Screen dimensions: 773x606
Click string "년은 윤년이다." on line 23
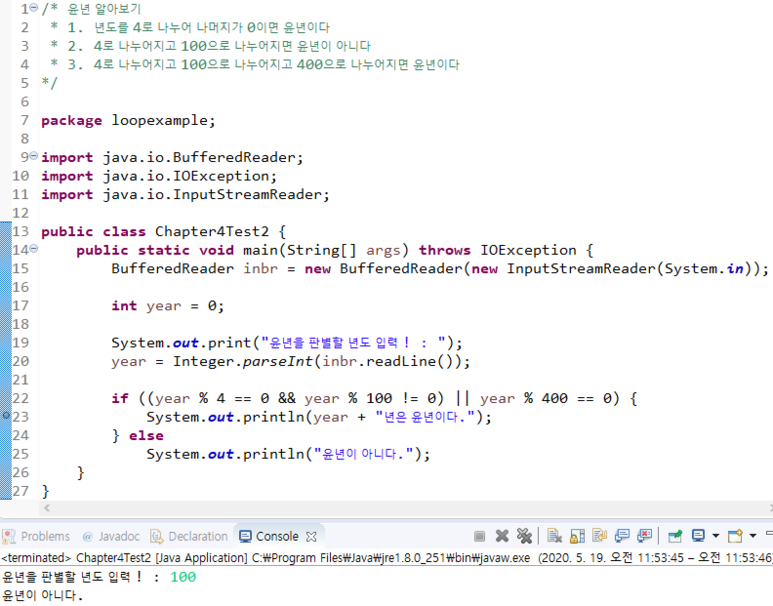[x=424, y=417]
